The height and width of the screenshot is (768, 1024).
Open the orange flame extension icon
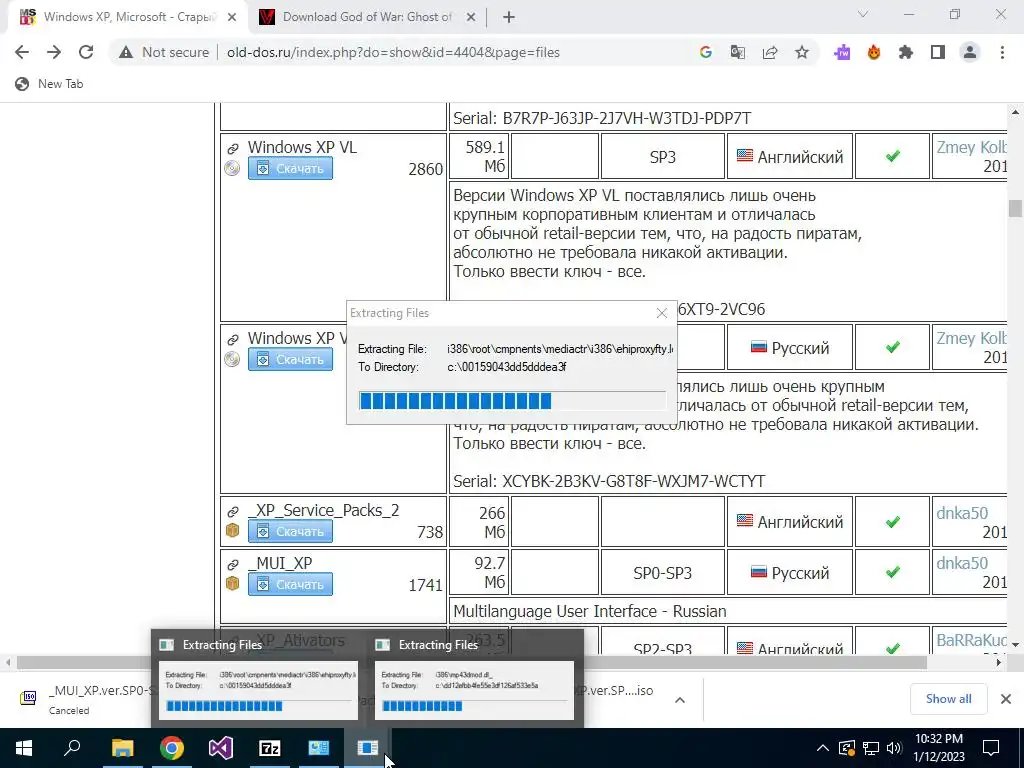coord(874,52)
